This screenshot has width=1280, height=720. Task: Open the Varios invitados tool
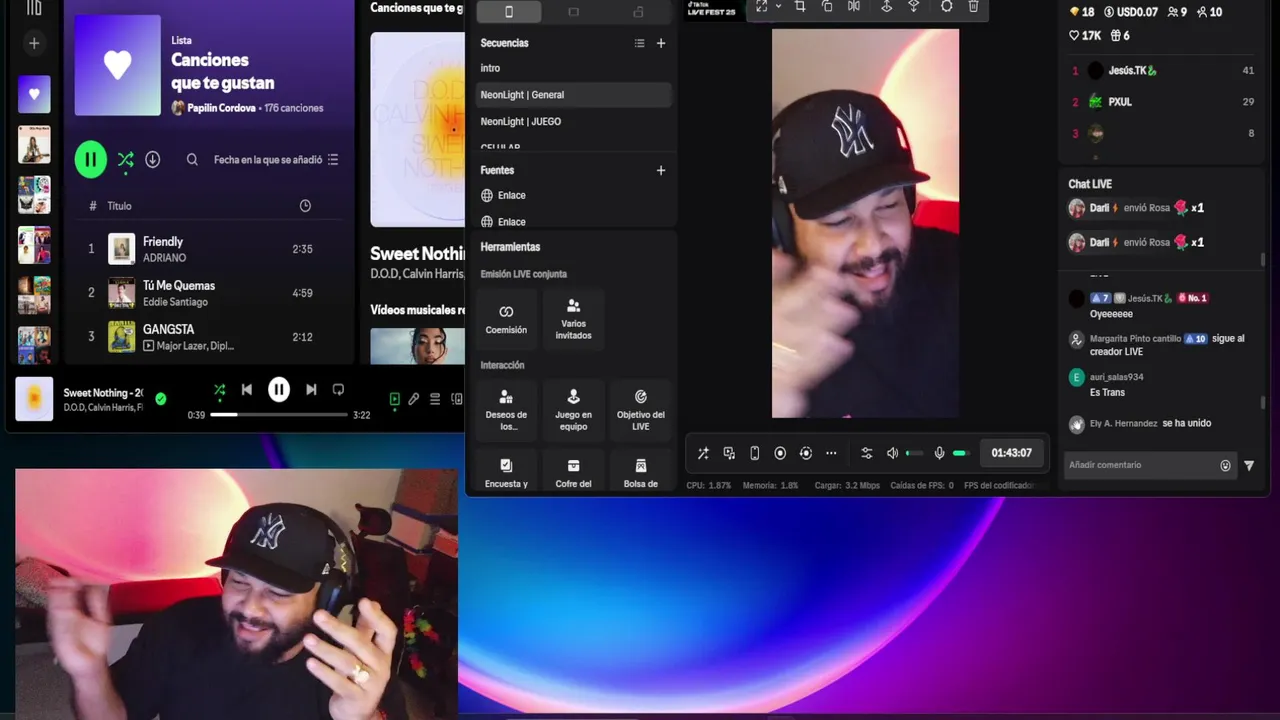pyautogui.click(x=573, y=319)
